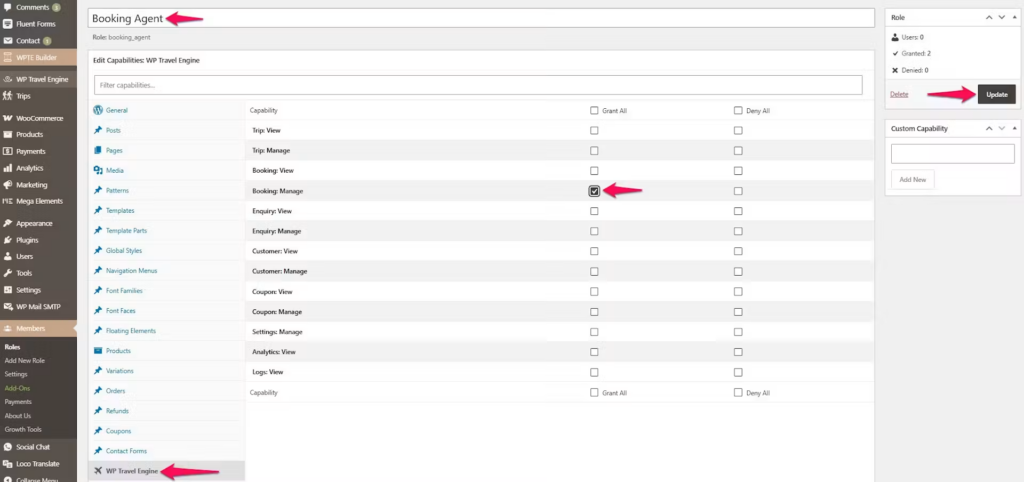Click the Members sidebar icon

pyautogui.click(x=7, y=329)
